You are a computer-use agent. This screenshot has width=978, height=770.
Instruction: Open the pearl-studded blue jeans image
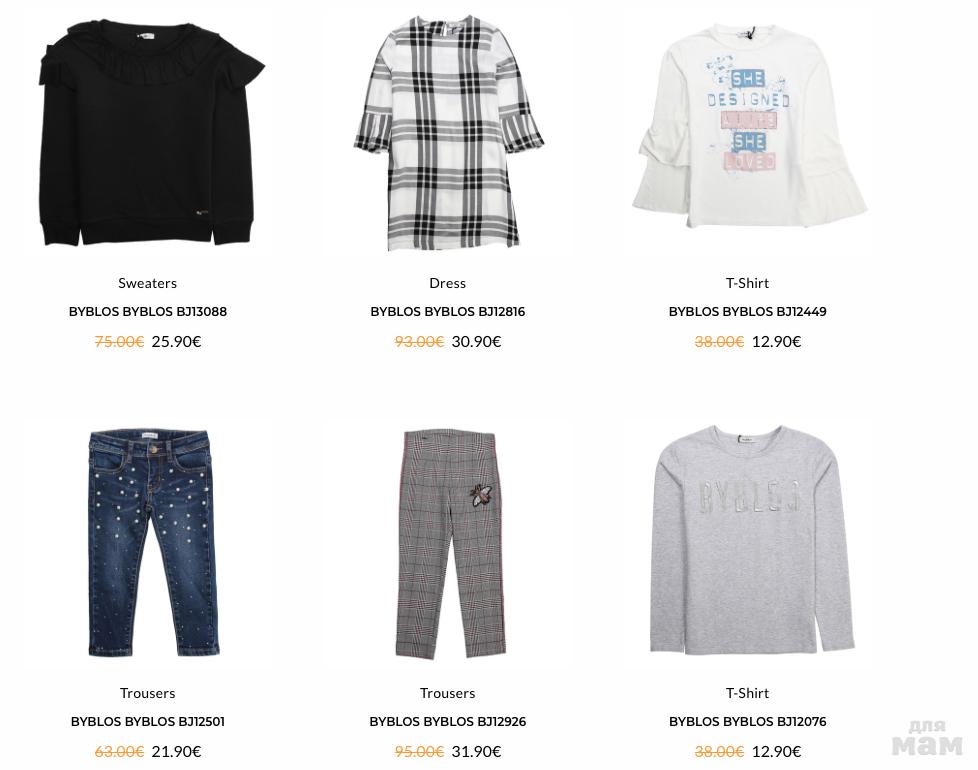click(148, 542)
